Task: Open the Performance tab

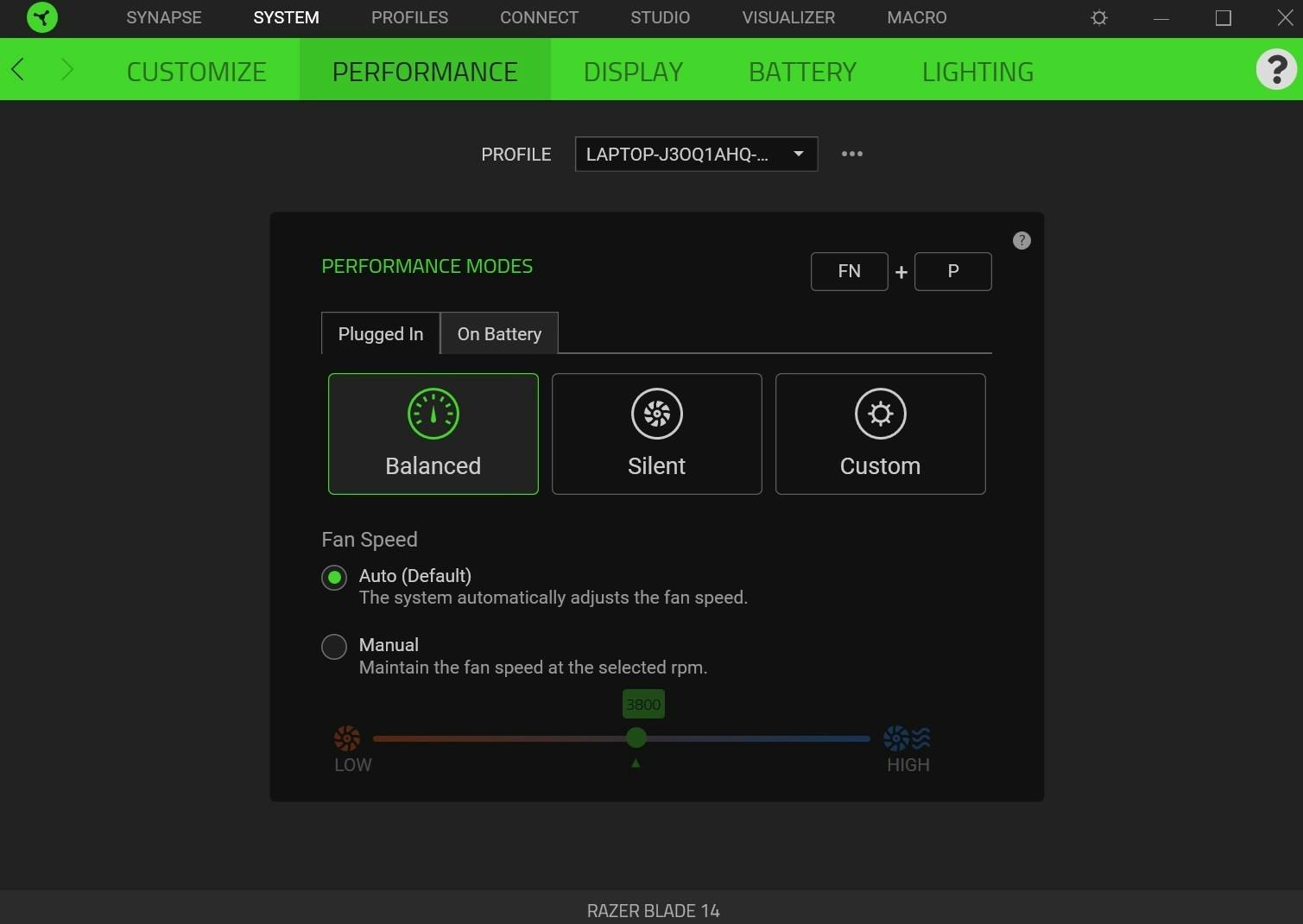Action: [425, 71]
